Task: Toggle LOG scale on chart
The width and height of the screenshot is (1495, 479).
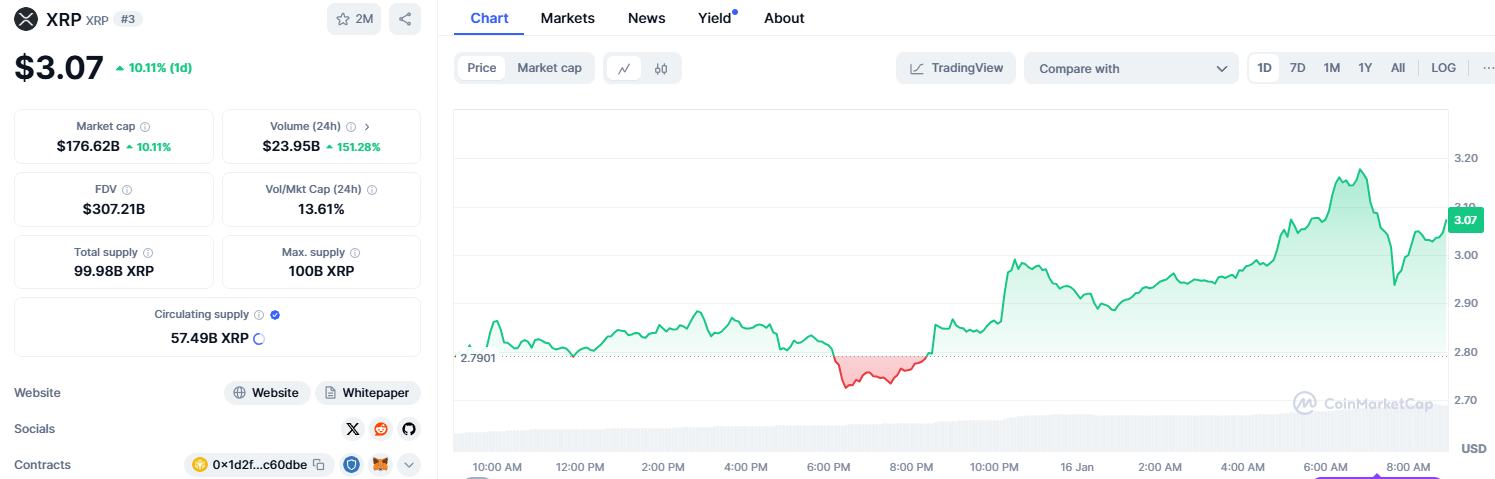Action: pyautogui.click(x=1443, y=68)
